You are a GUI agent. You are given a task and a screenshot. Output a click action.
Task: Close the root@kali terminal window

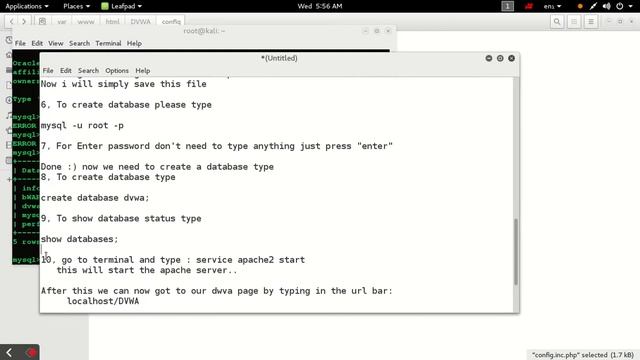pyautogui.click(x=388, y=31)
